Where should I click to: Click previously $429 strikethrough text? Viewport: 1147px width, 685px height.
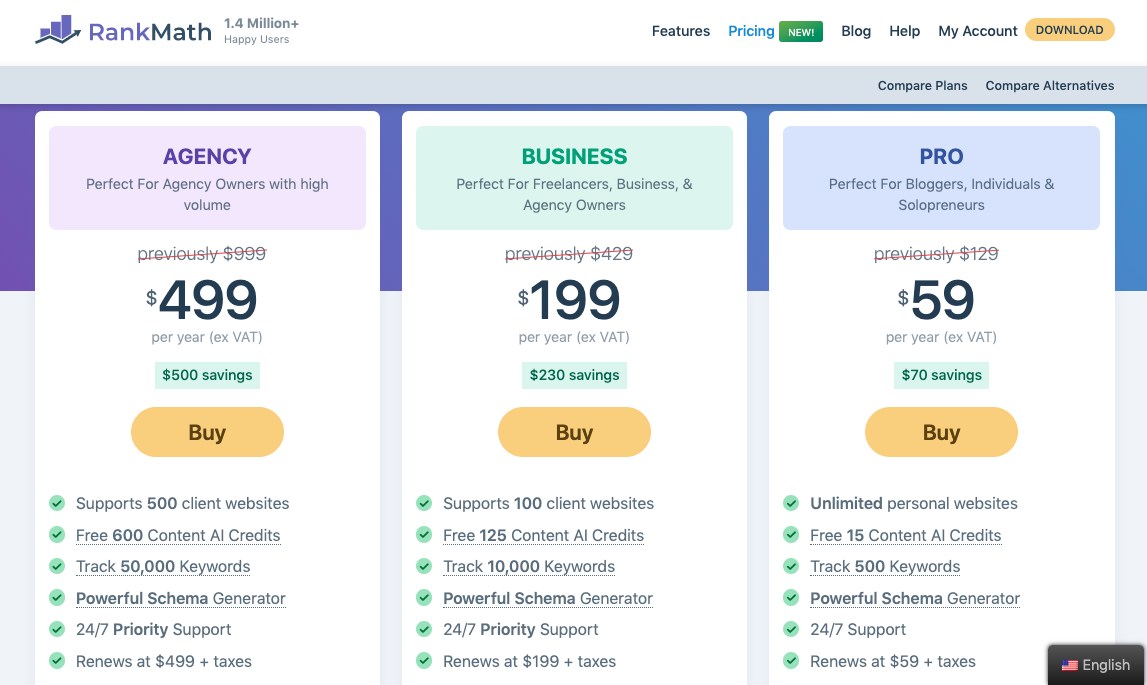(569, 253)
